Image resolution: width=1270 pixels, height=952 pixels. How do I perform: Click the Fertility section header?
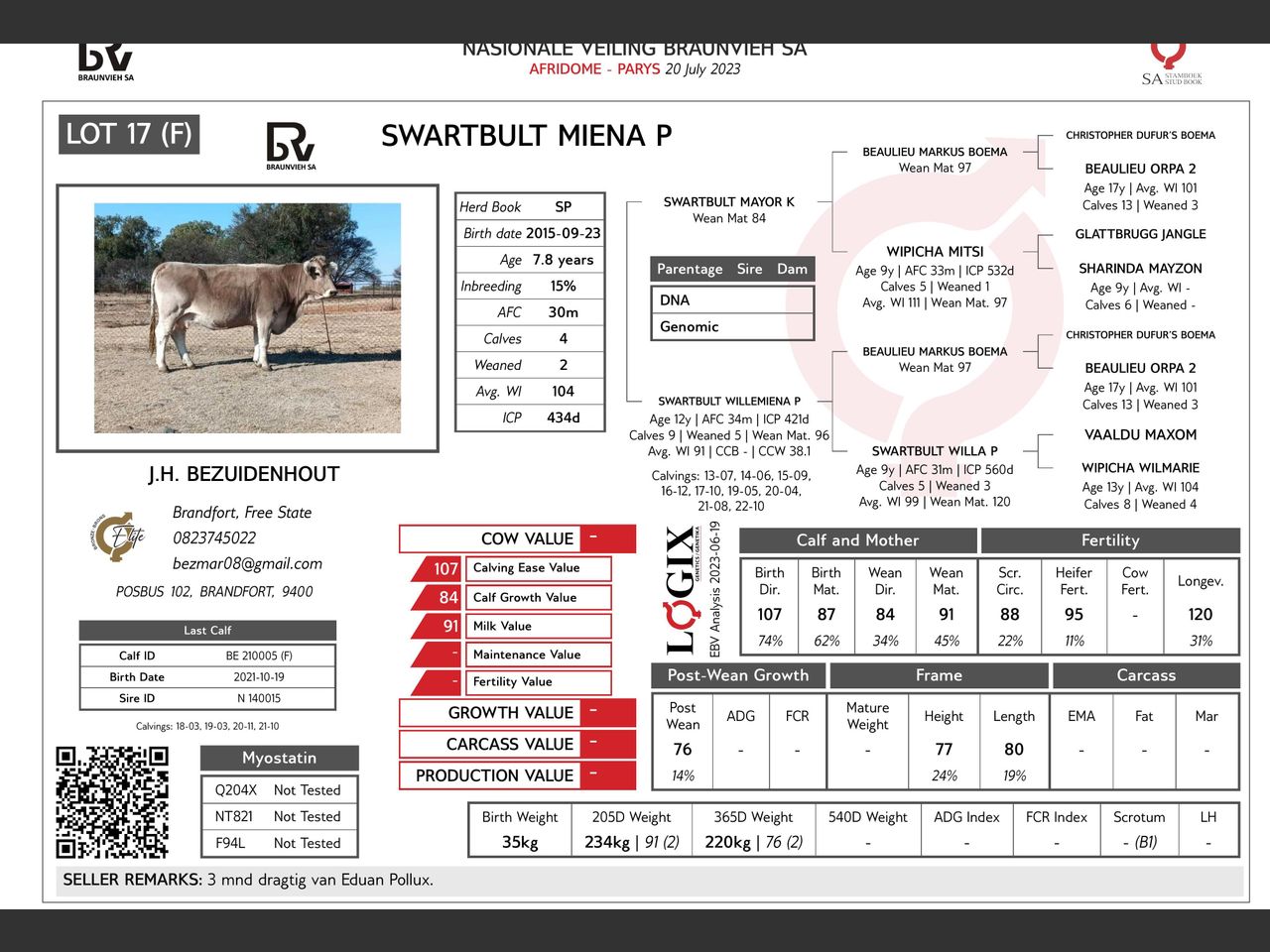1110,540
